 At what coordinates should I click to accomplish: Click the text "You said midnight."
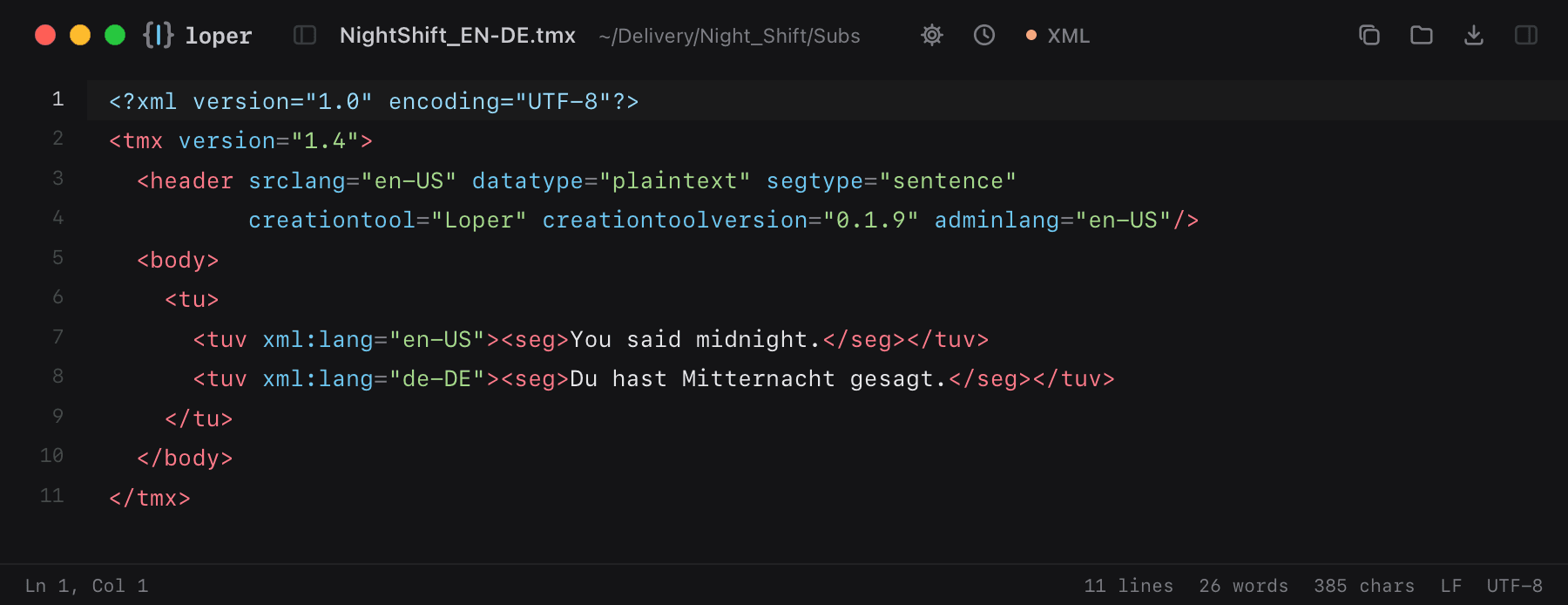pos(695,339)
